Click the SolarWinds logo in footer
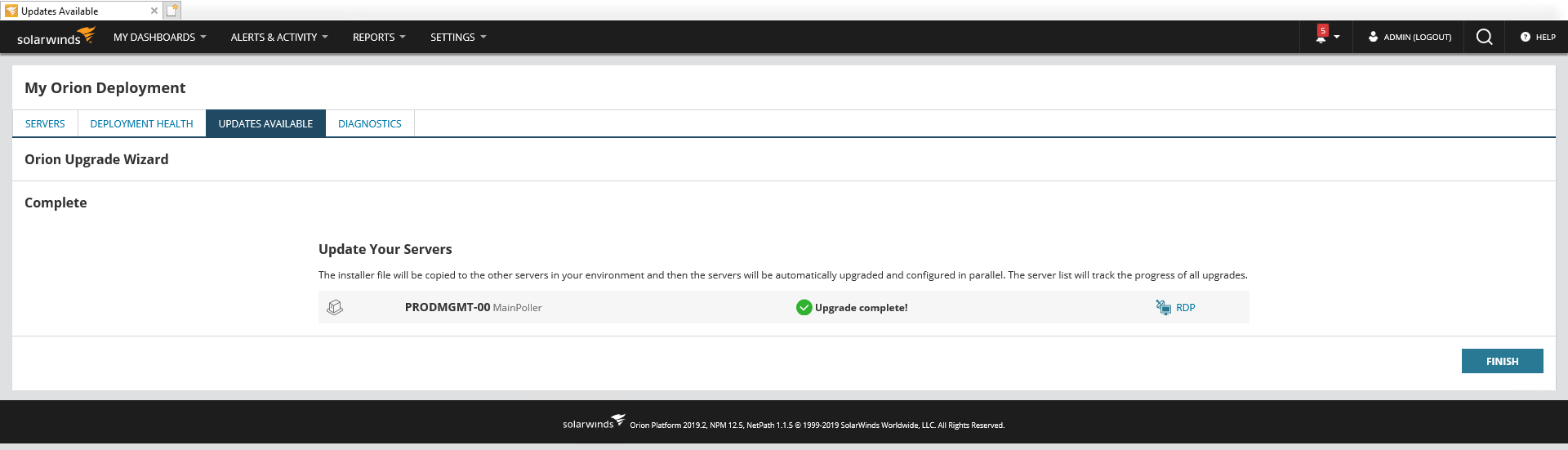The image size is (1568, 450). coord(594,421)
